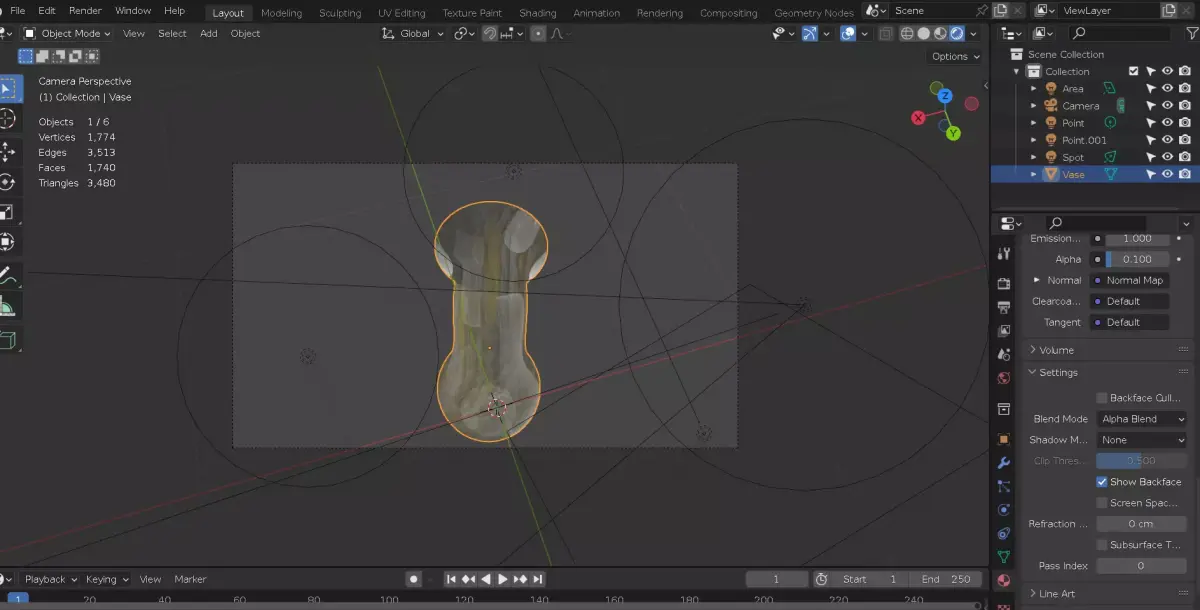Select the Transform tool in left toolbar

click(7, 241)
